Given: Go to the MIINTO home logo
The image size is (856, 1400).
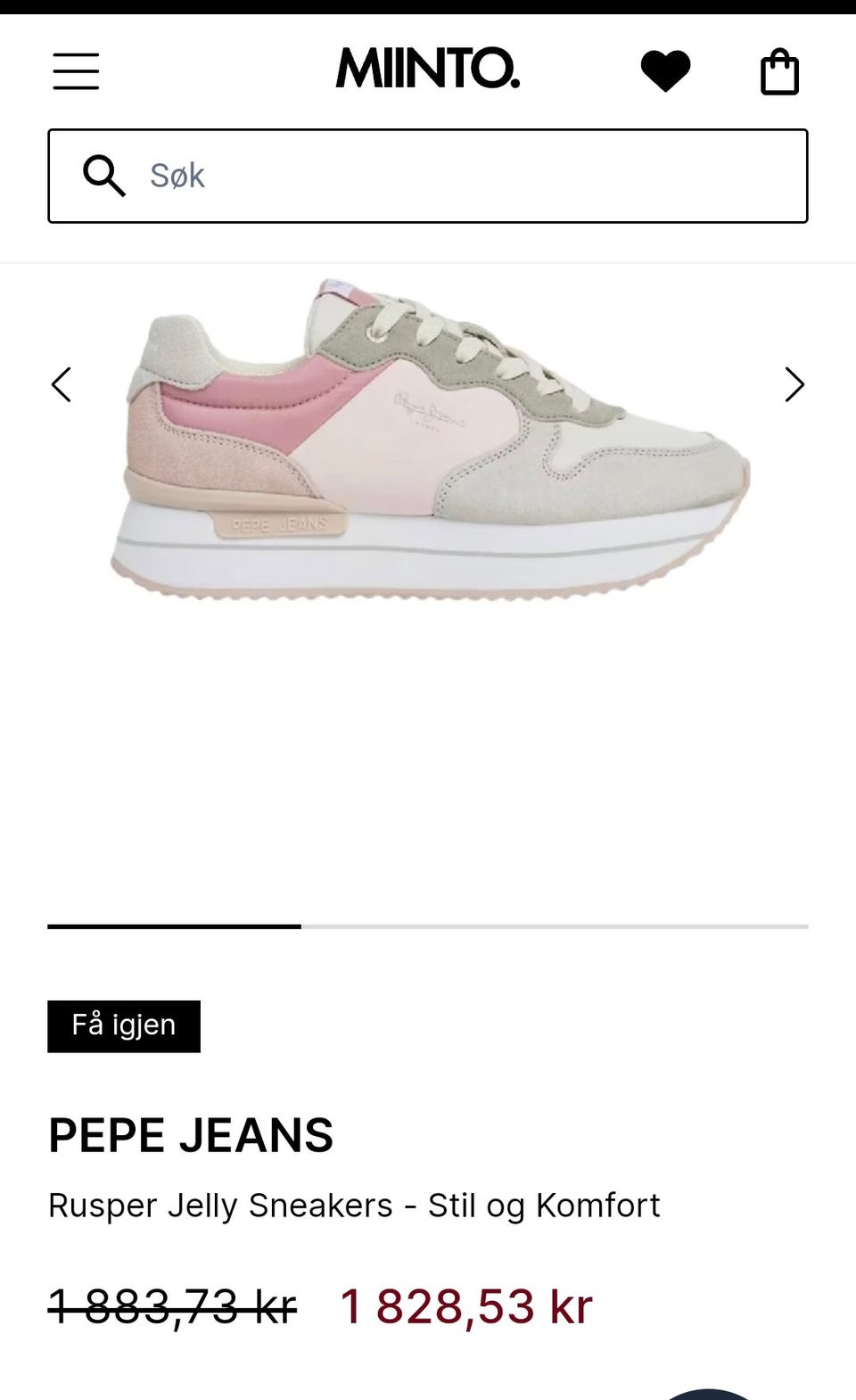Looking at the screenshot, I should click(x=428, y=70).
